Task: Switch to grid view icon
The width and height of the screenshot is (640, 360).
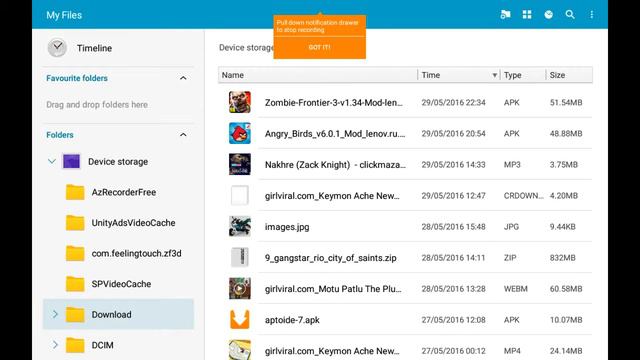Action: click(527, 15)
